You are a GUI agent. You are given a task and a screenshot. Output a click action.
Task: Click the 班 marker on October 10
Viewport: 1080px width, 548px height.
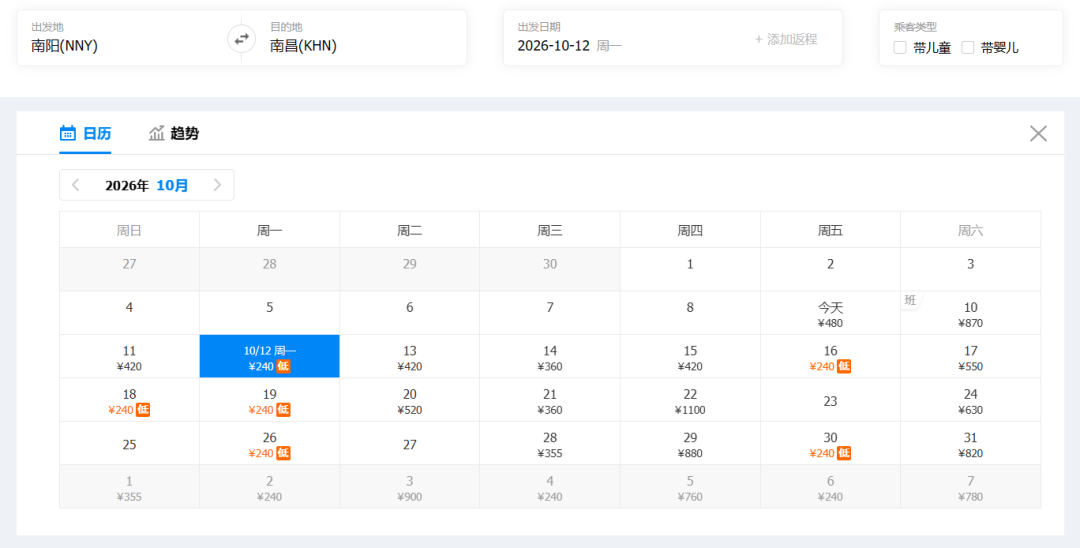[911, 300]
